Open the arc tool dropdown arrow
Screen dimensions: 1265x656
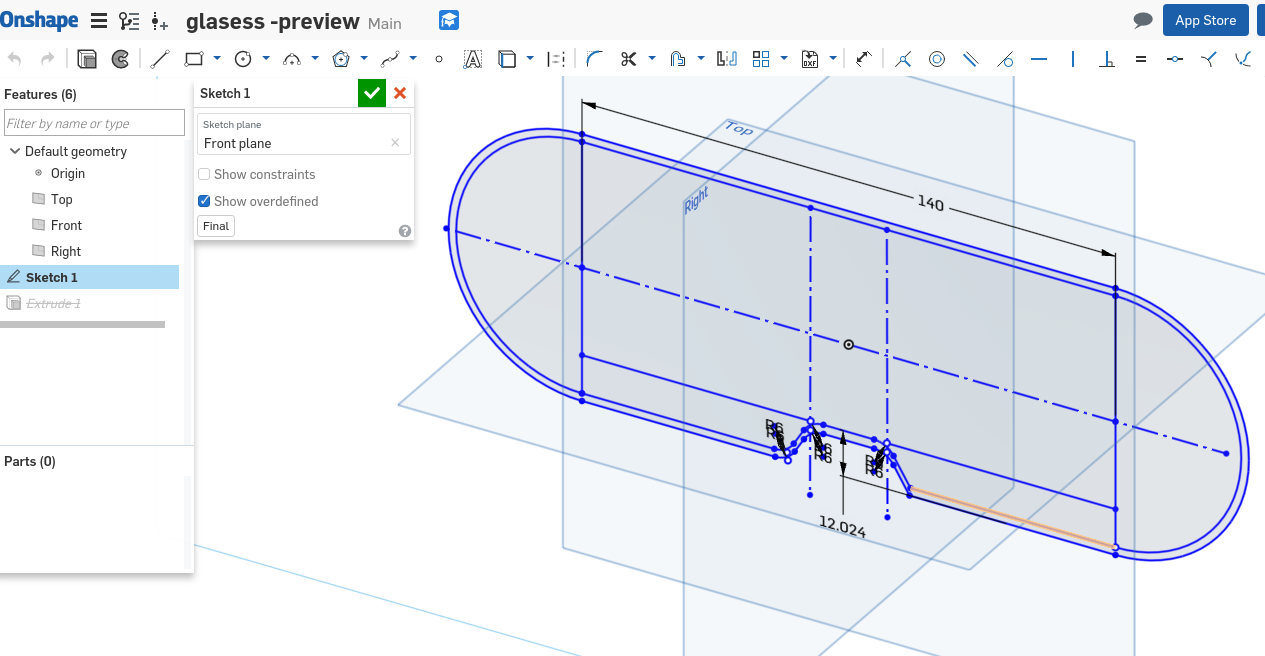(315, 59)
